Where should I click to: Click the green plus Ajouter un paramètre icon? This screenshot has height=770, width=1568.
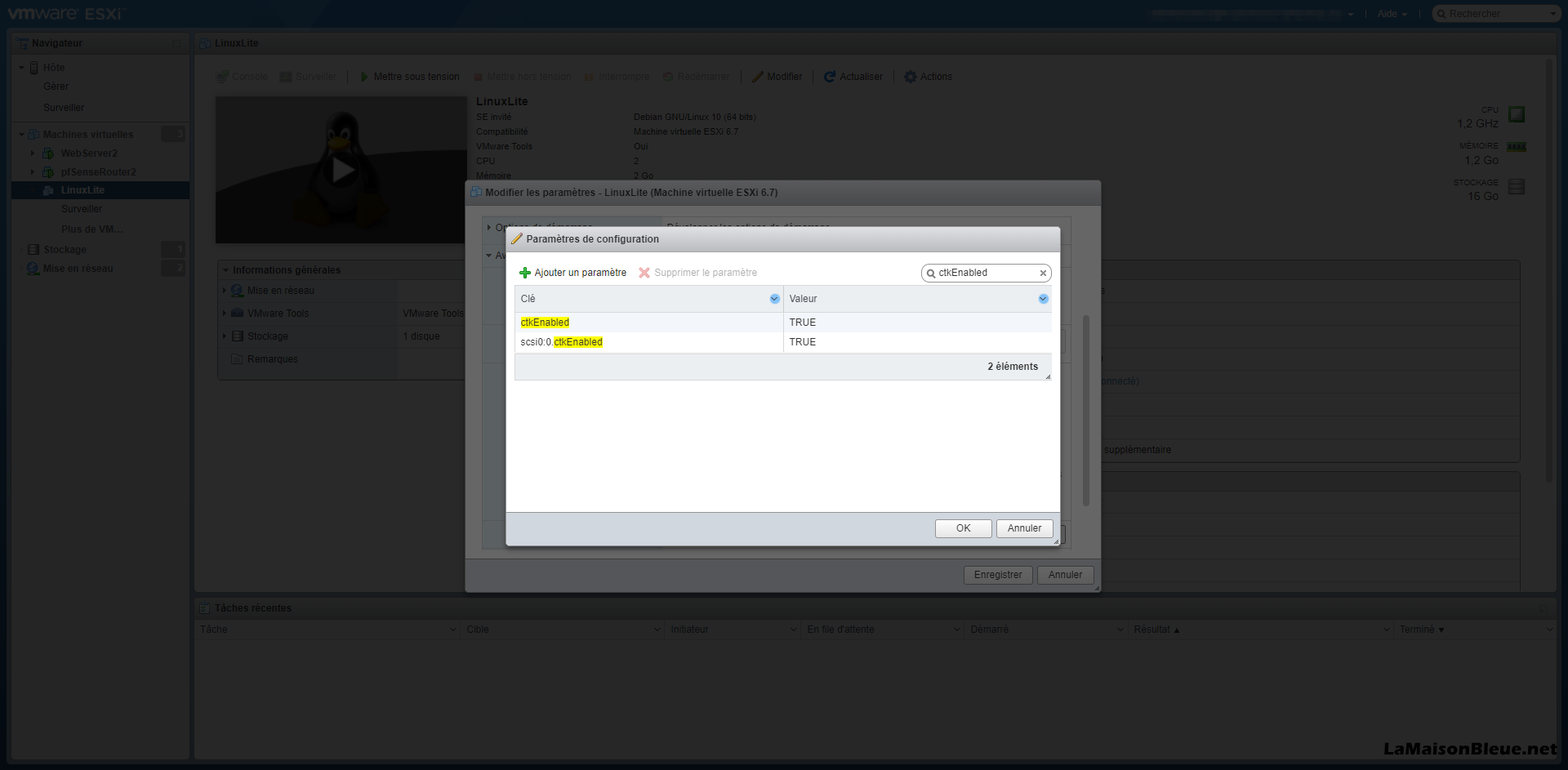[x=525, y=273]
